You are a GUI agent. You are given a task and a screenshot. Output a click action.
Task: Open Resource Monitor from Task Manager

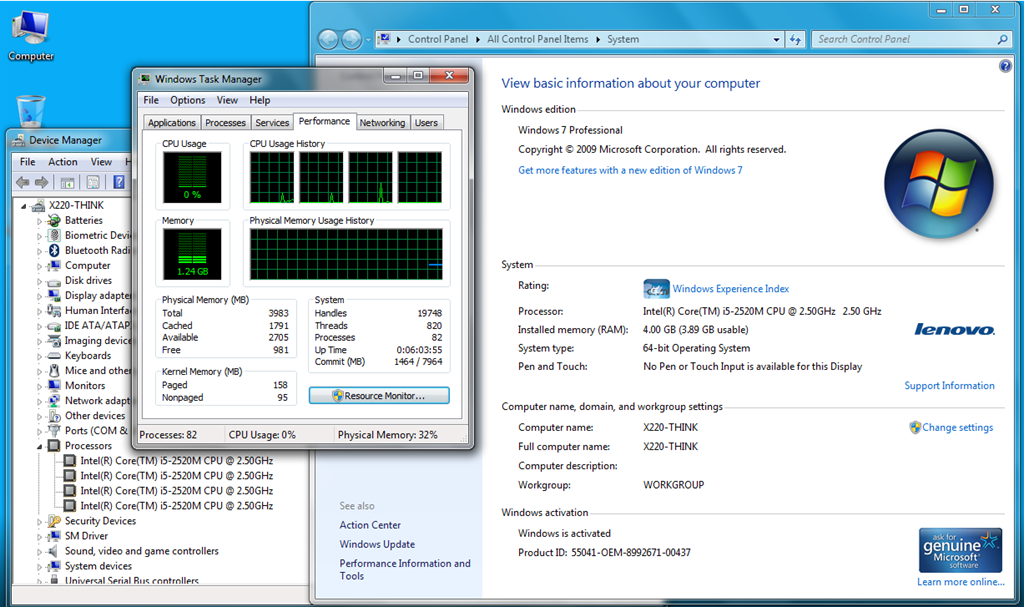pos(379,395)
